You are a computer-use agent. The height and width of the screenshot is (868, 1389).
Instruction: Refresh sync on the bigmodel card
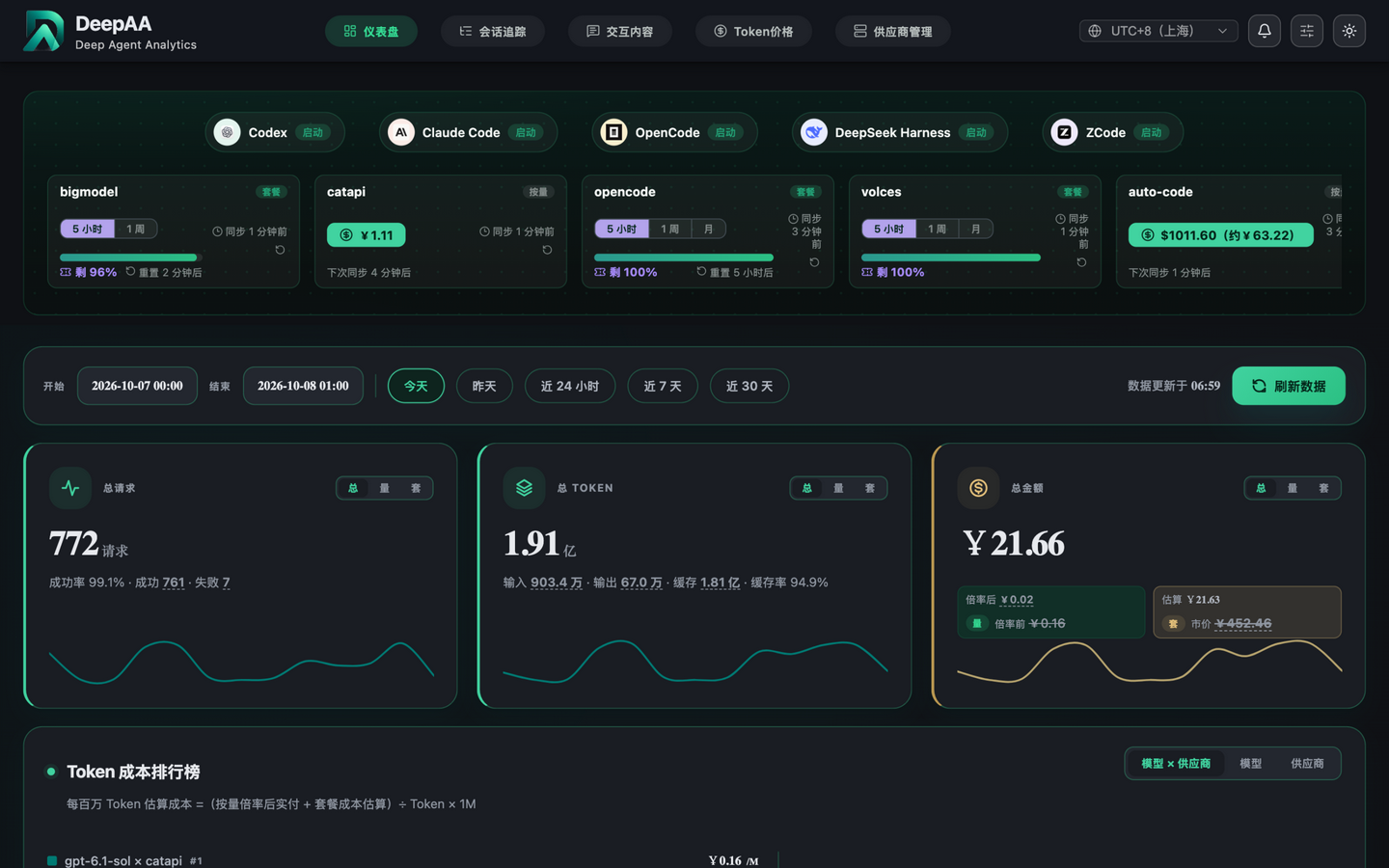click(x=280, y=250)
